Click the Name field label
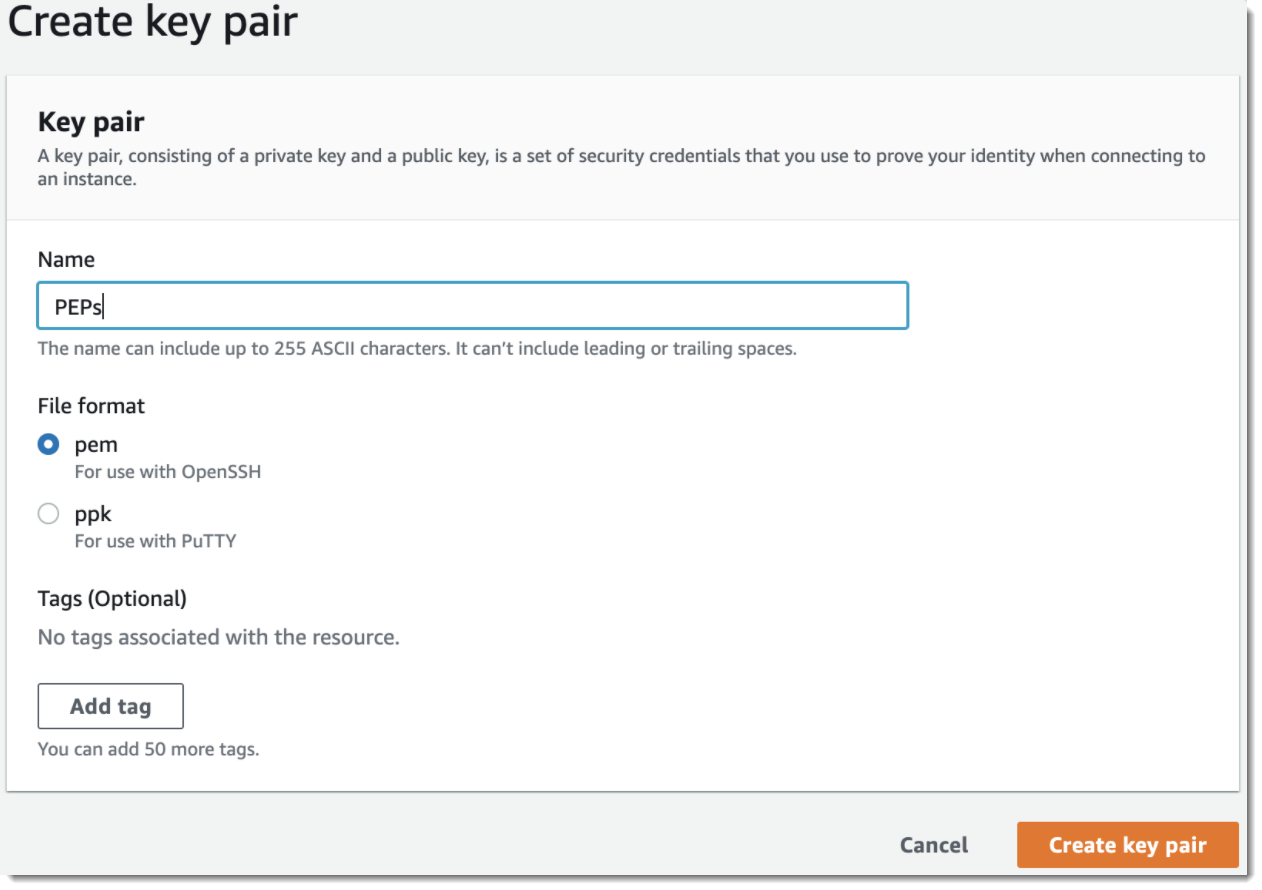1262x890 pixels. 66,259
